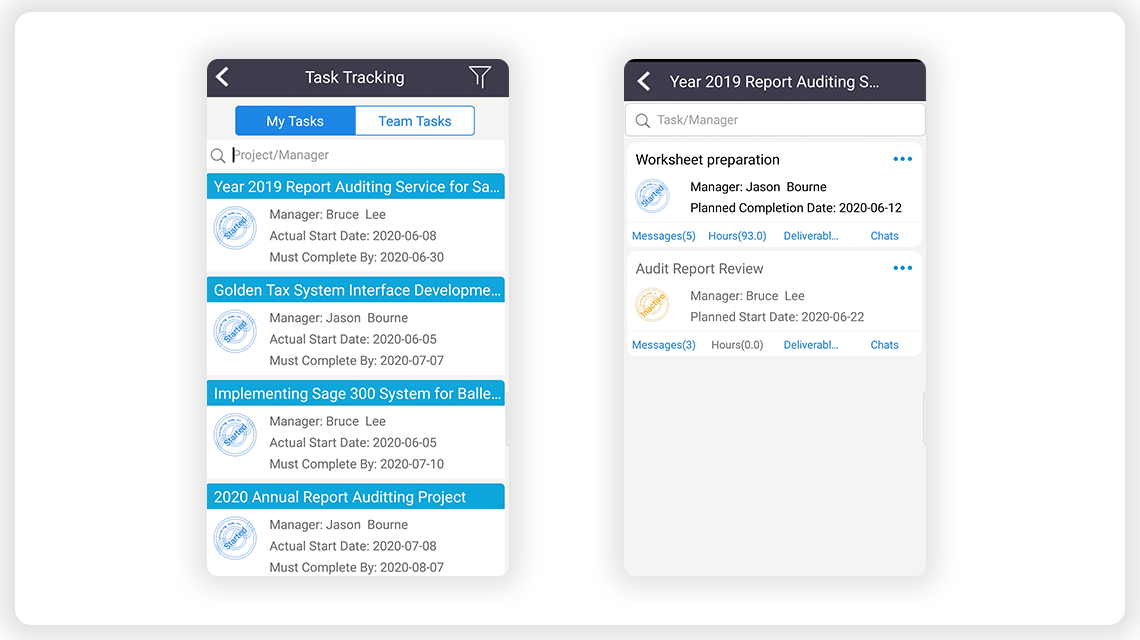Image resolution: width=1140 pixels, height=640 pixels.
Task: Click 'Must Complete By: 2020-08-07' text
Action: 356,567
